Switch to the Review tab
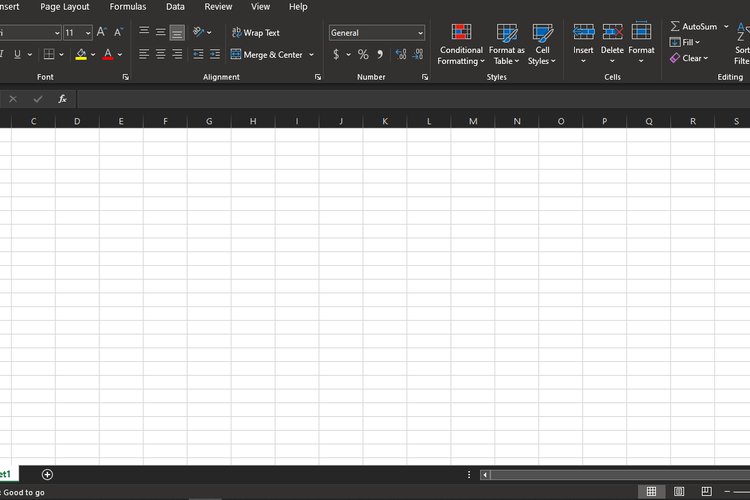The width and height of the screenshot is (750, 500). pos(218,7)
